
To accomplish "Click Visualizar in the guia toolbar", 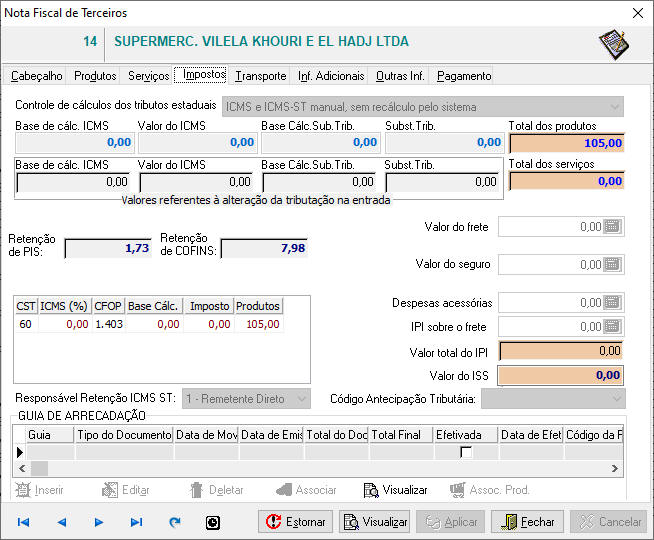I will 395,490.
